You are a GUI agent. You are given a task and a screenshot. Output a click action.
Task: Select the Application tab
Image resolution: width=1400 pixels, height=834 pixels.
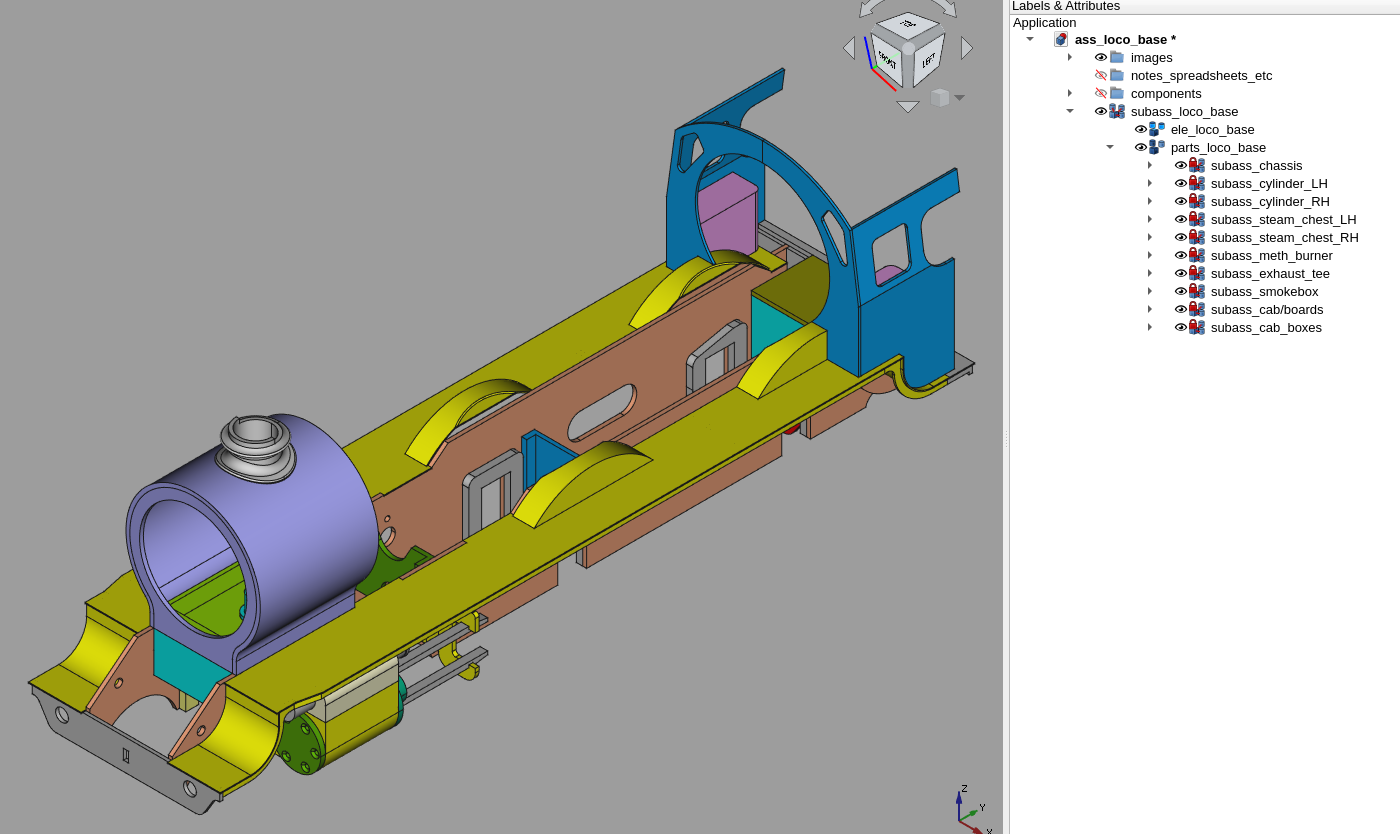[1044, 22]
